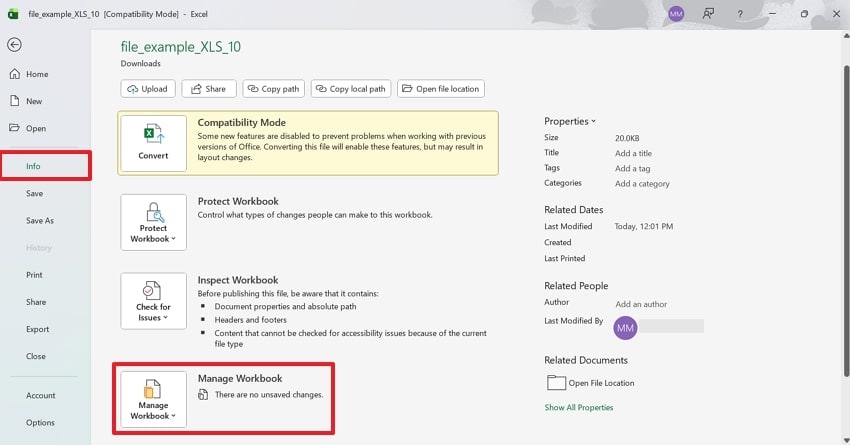Click the Add a title field

633,153
